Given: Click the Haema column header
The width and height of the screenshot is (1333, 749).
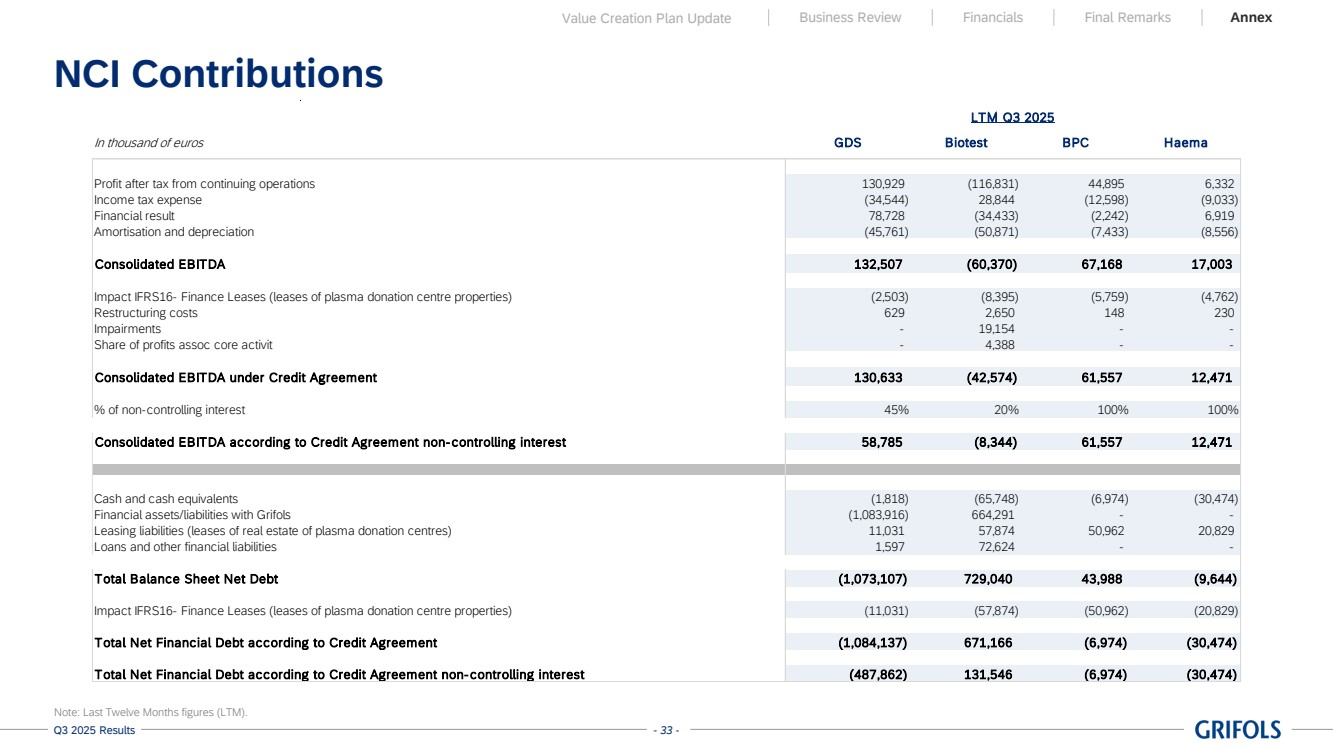Looking at the screenshot, I should tap(1185, 143).
